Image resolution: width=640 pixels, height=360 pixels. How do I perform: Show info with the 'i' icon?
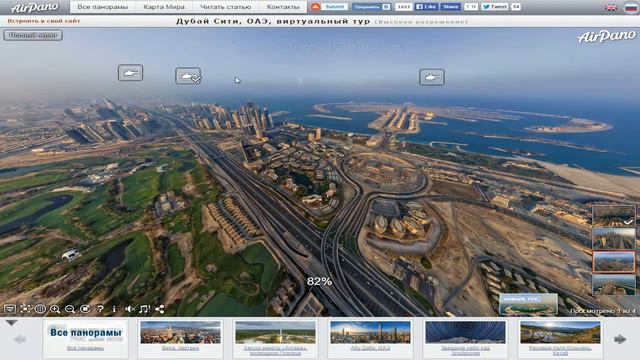tap(114, 309)
